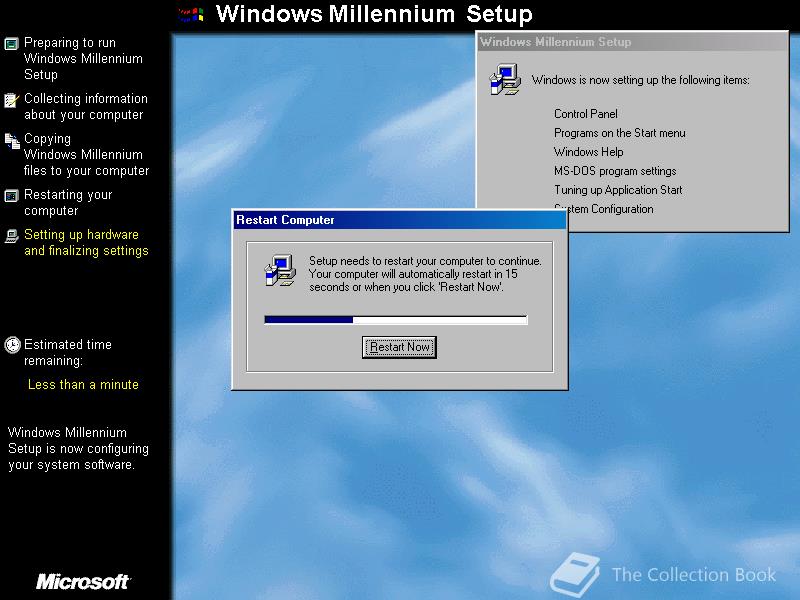Click the Windows Millennium Setup window title bar
Image resolution: width=800 pixels, height=600 pixels.
[x=632, y=42]
